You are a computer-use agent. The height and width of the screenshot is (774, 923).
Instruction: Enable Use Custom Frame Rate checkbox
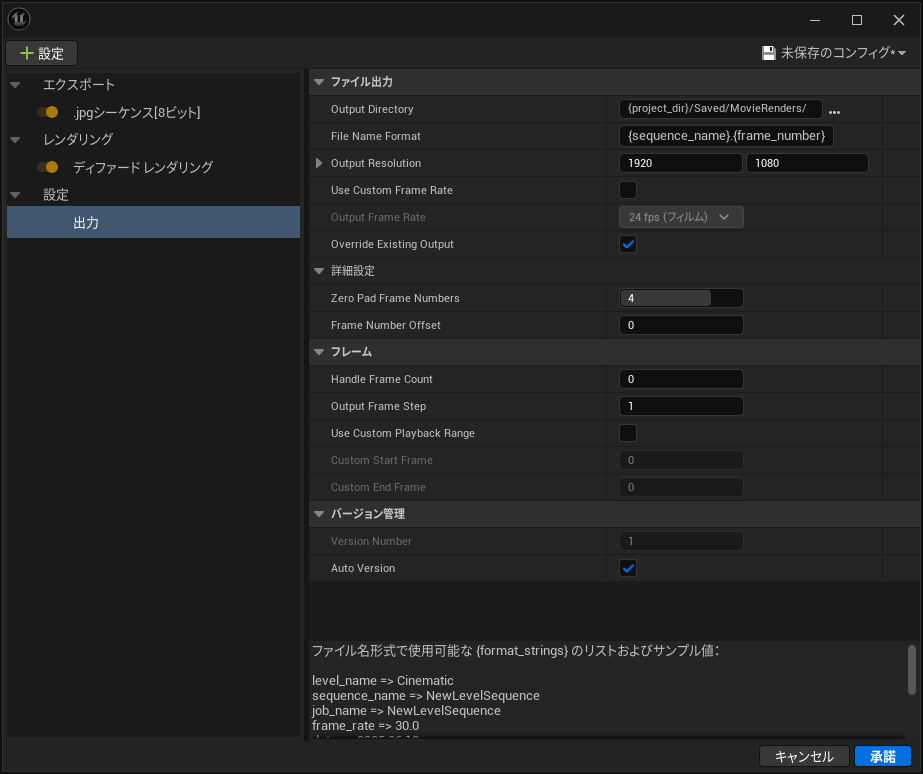point(628,190)
